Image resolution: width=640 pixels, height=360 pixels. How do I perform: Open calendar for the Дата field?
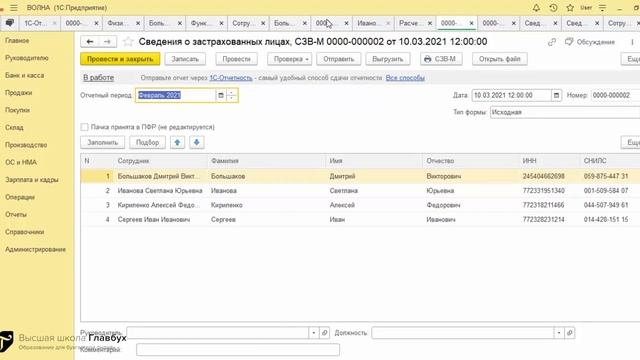(x=556, y=96)
